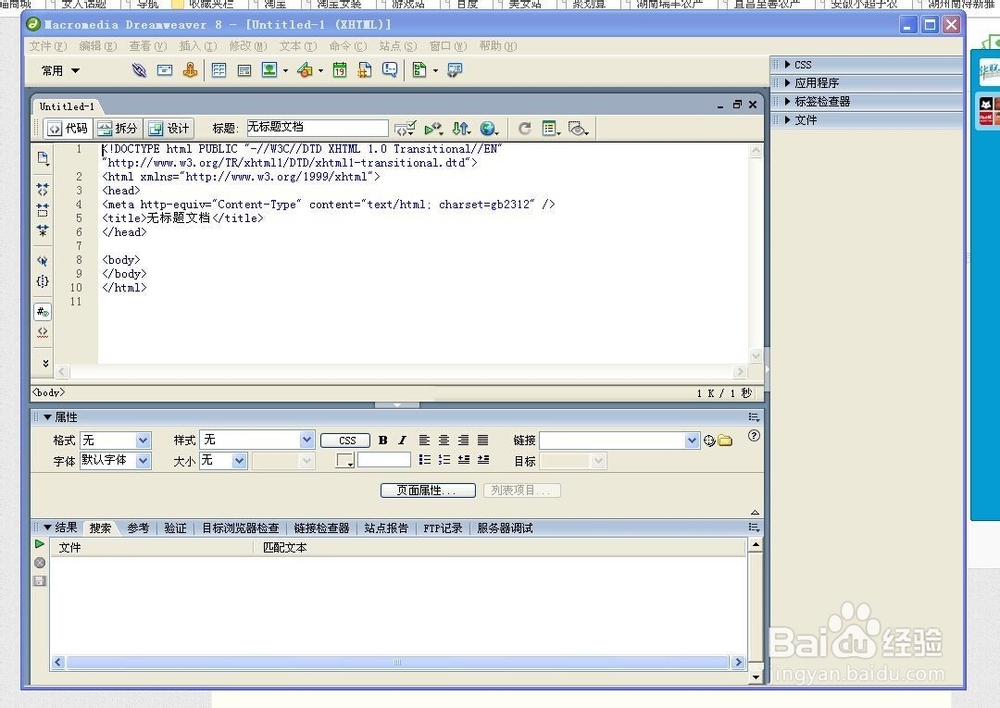The height and width of the screenshot is (708, 1000).
Task: Collapse the 属性 Properties panel
Action: tap(48, 417)
